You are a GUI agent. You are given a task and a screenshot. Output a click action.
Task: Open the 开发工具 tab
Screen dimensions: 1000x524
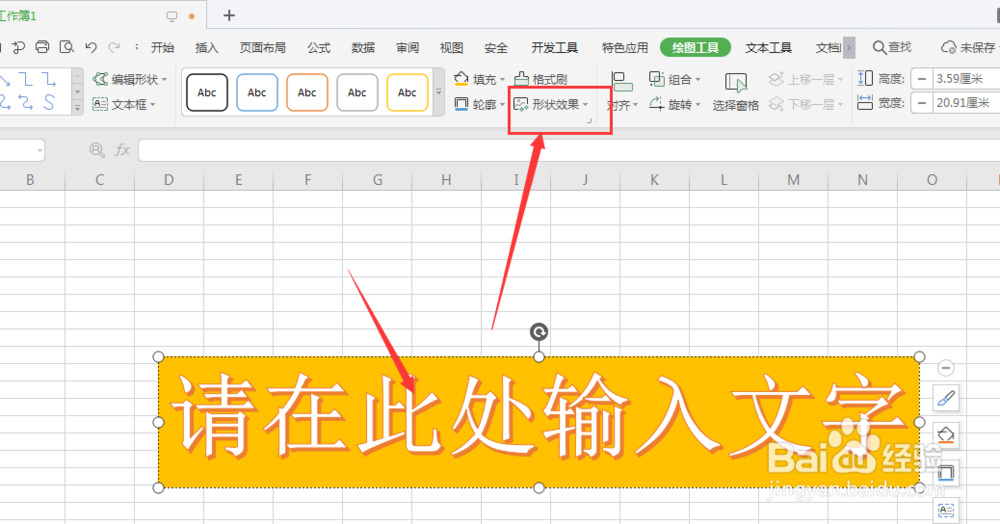point(555,47)
